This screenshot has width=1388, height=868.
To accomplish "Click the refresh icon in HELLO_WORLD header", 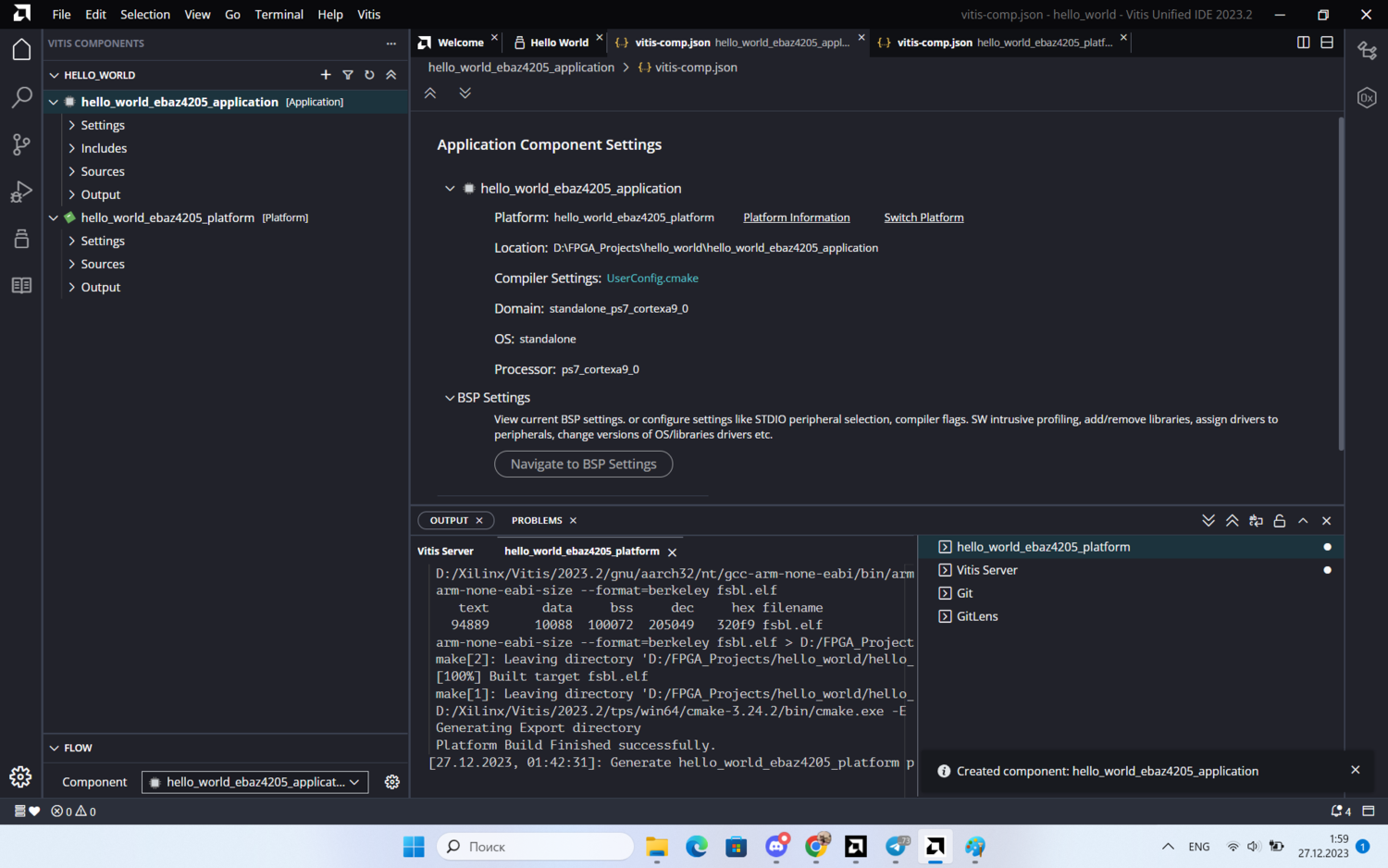I will pos(369,75).
